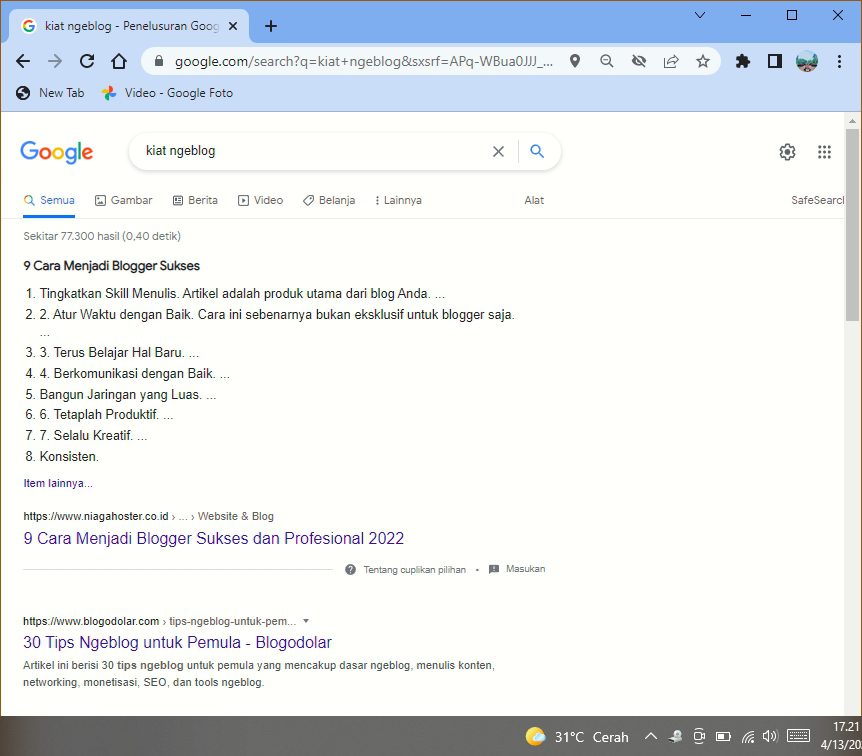Viewport: 862px width, 756px height.
Task: Click the padlock site info icon
Action: [x=159, y=60]
